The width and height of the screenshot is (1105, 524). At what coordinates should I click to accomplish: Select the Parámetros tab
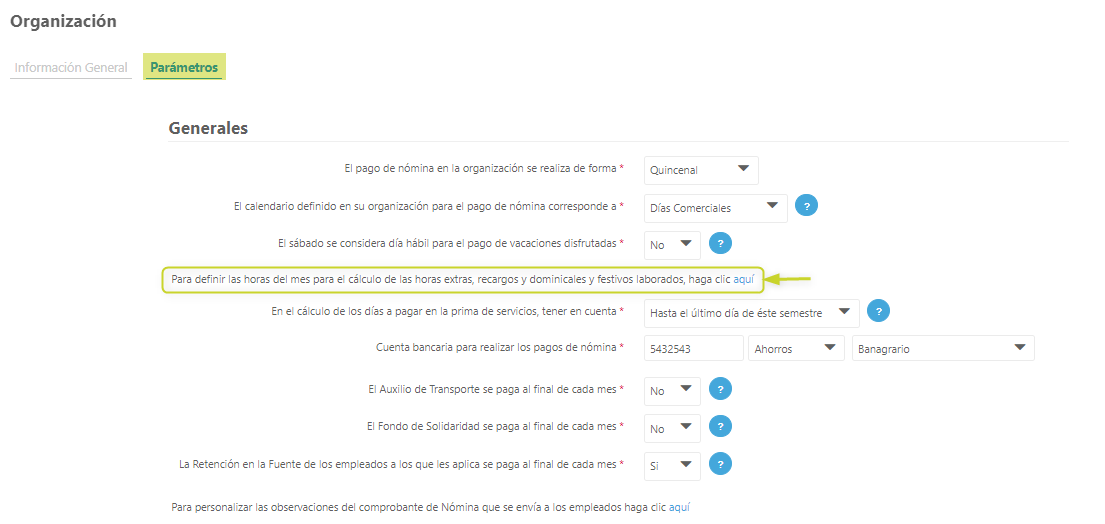(x=184, y=67)
